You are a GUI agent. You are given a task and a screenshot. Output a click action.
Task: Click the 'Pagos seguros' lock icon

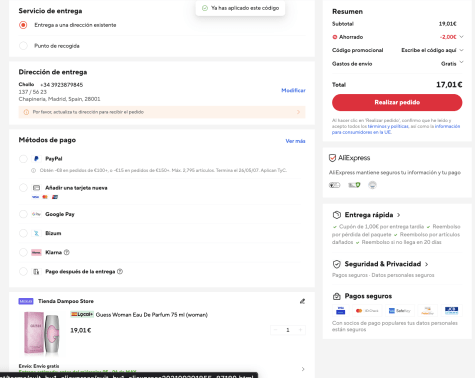click(x=337, y=296)
